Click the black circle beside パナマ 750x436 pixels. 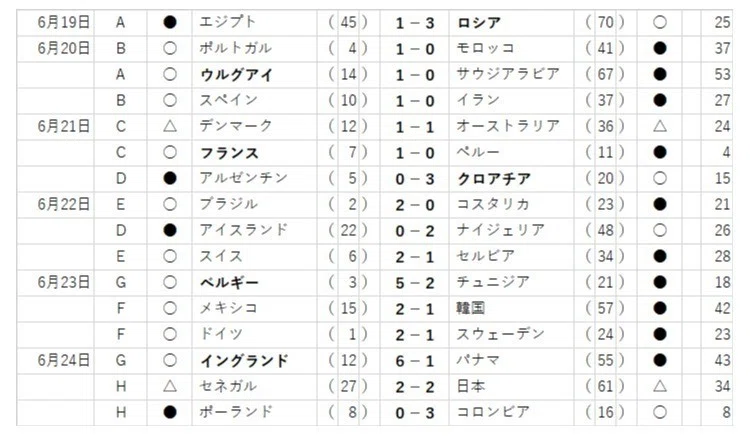660,360
